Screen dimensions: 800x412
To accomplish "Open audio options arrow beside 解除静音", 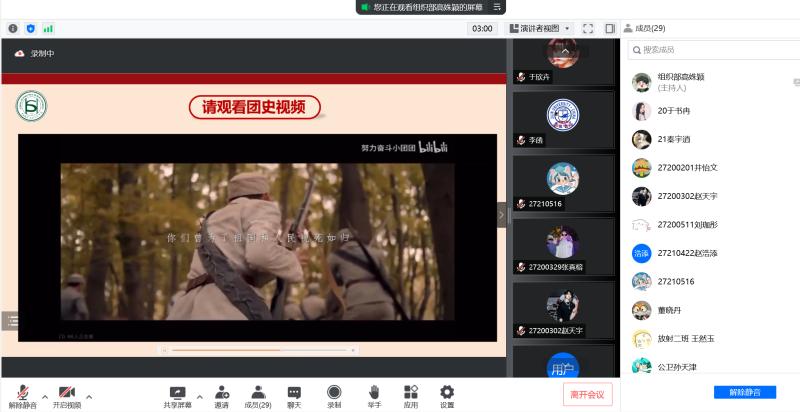I will [x=44, y=395].
